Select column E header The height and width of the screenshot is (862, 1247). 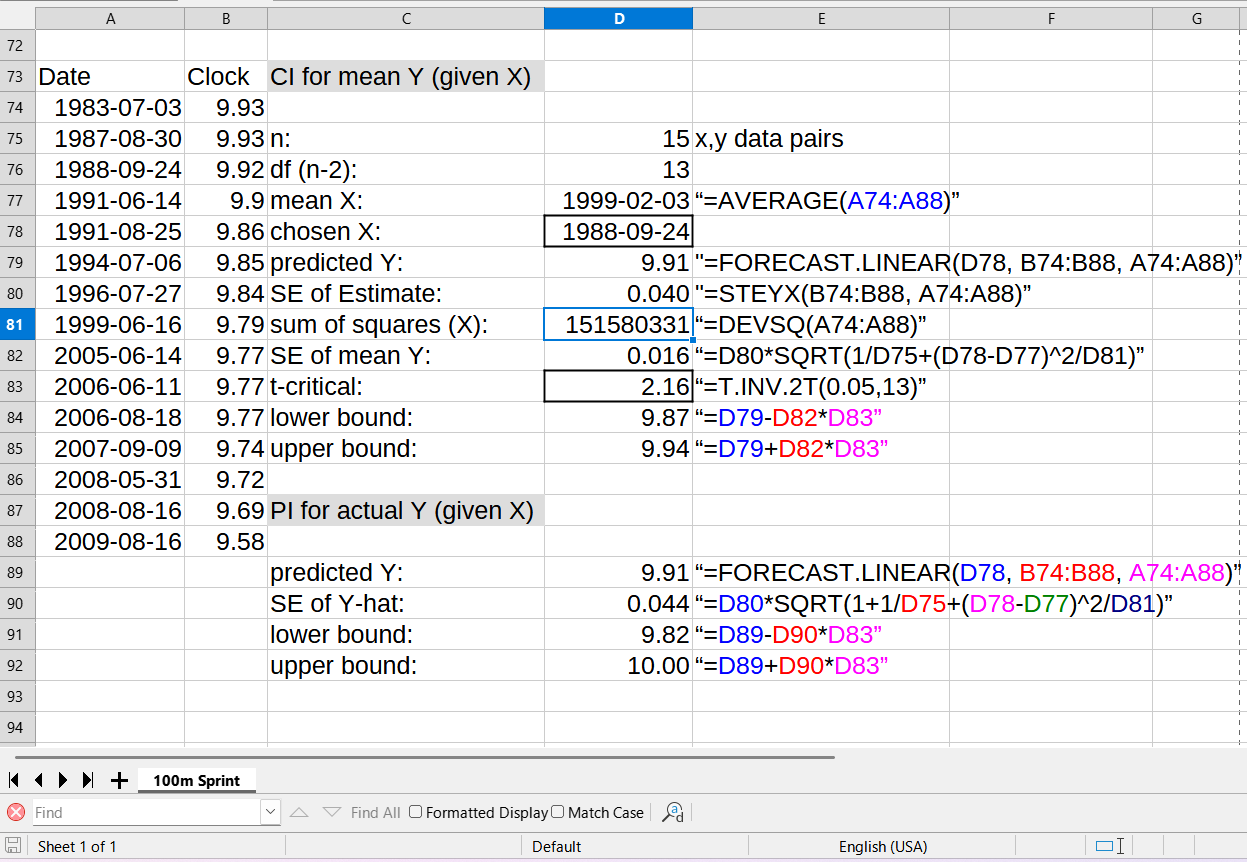coord(821,18)
